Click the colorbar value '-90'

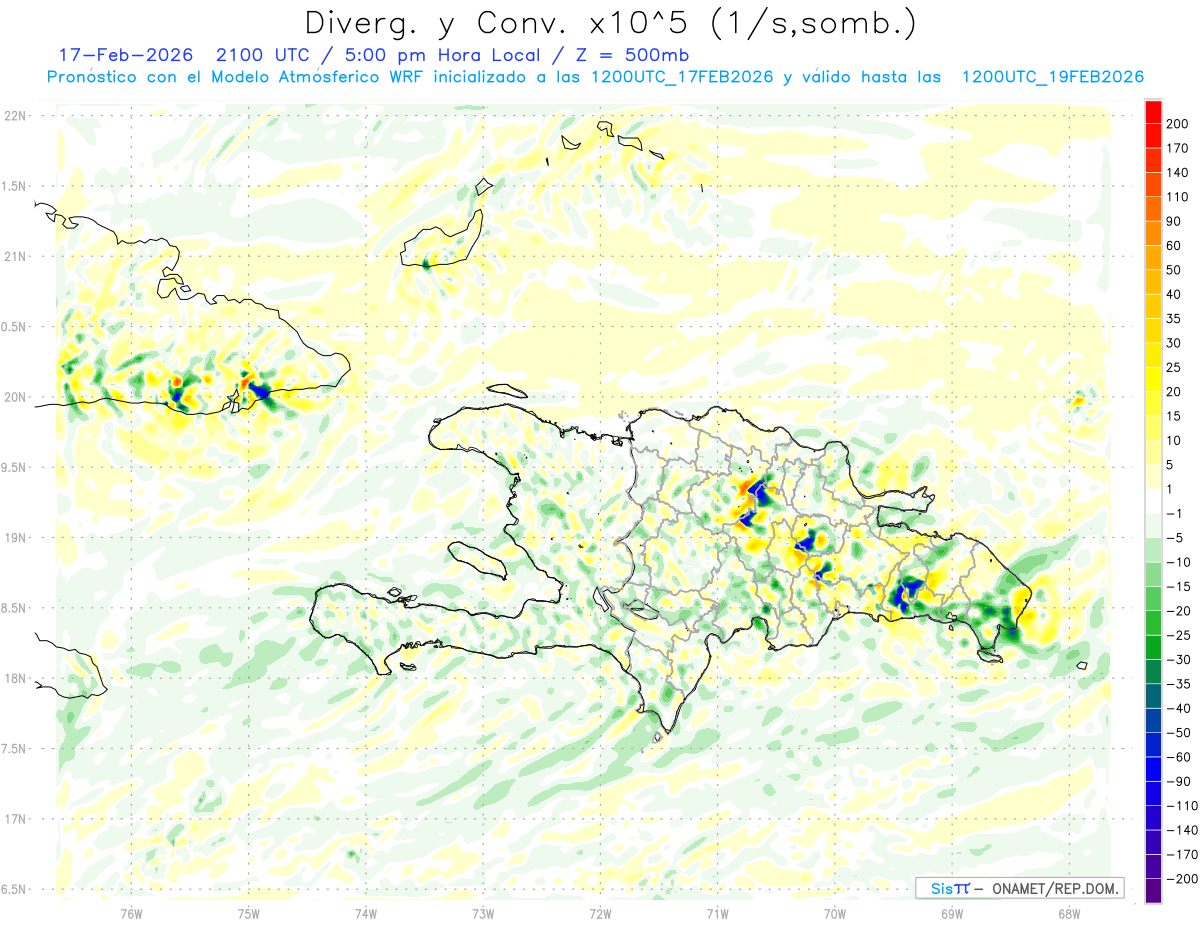click(1180, 781)
